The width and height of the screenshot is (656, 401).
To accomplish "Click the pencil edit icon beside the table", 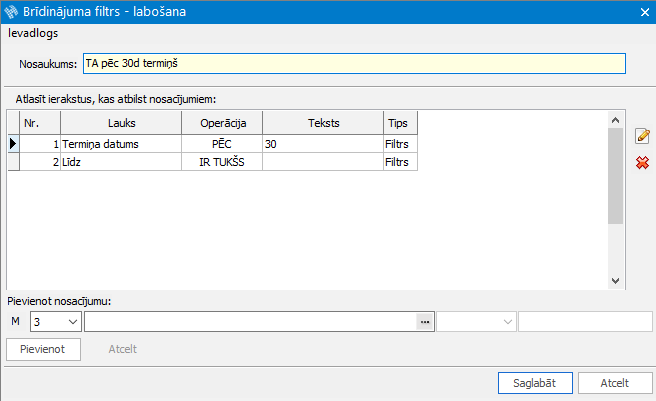I will tap(642, 136).
